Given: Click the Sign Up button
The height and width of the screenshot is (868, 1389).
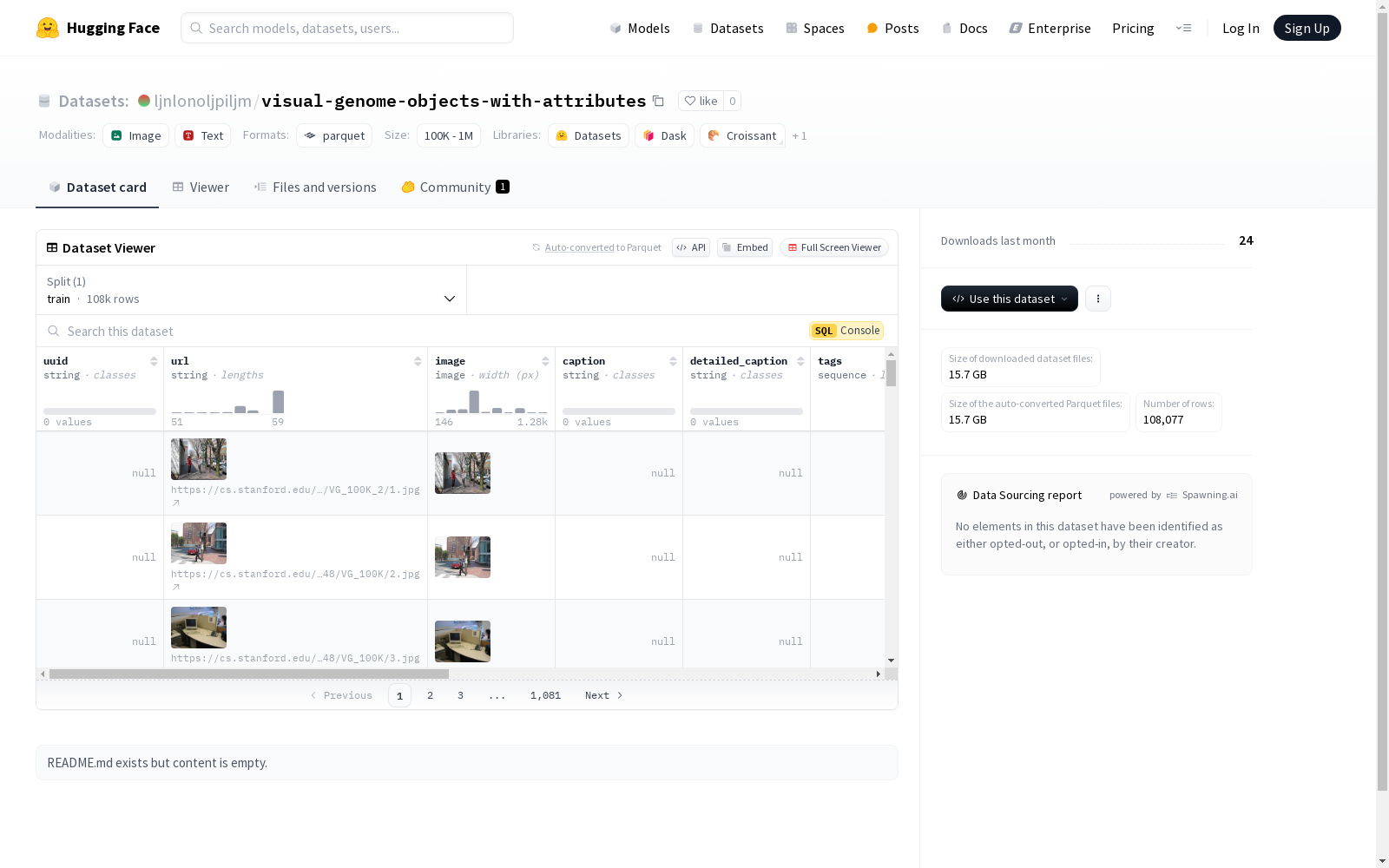Looking at the screenshot, I should 1307,28.
